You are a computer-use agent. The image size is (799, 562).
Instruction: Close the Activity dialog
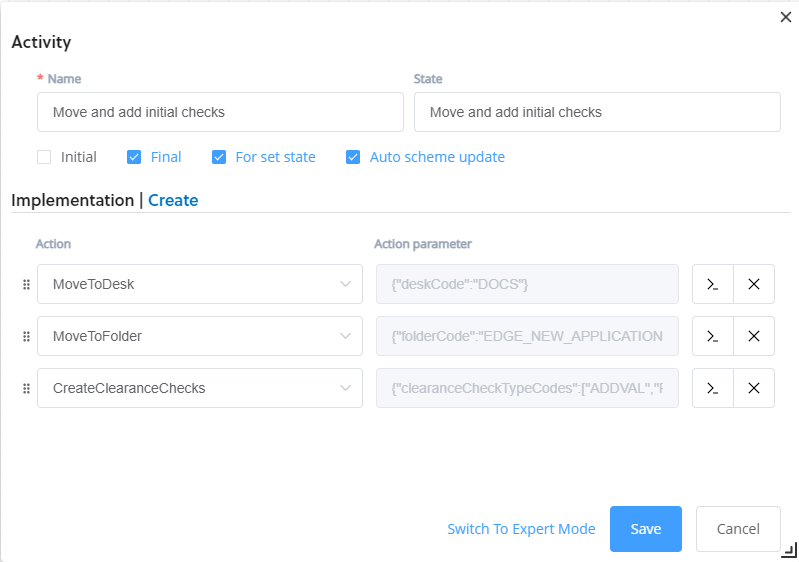[x=786, y=17]
